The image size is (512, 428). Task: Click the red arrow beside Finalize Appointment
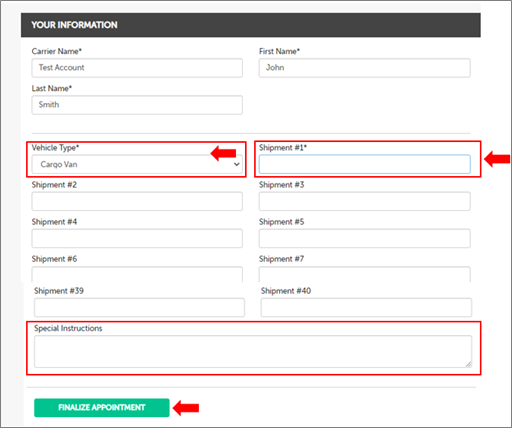pyautogui.click(x=186, y=408)
